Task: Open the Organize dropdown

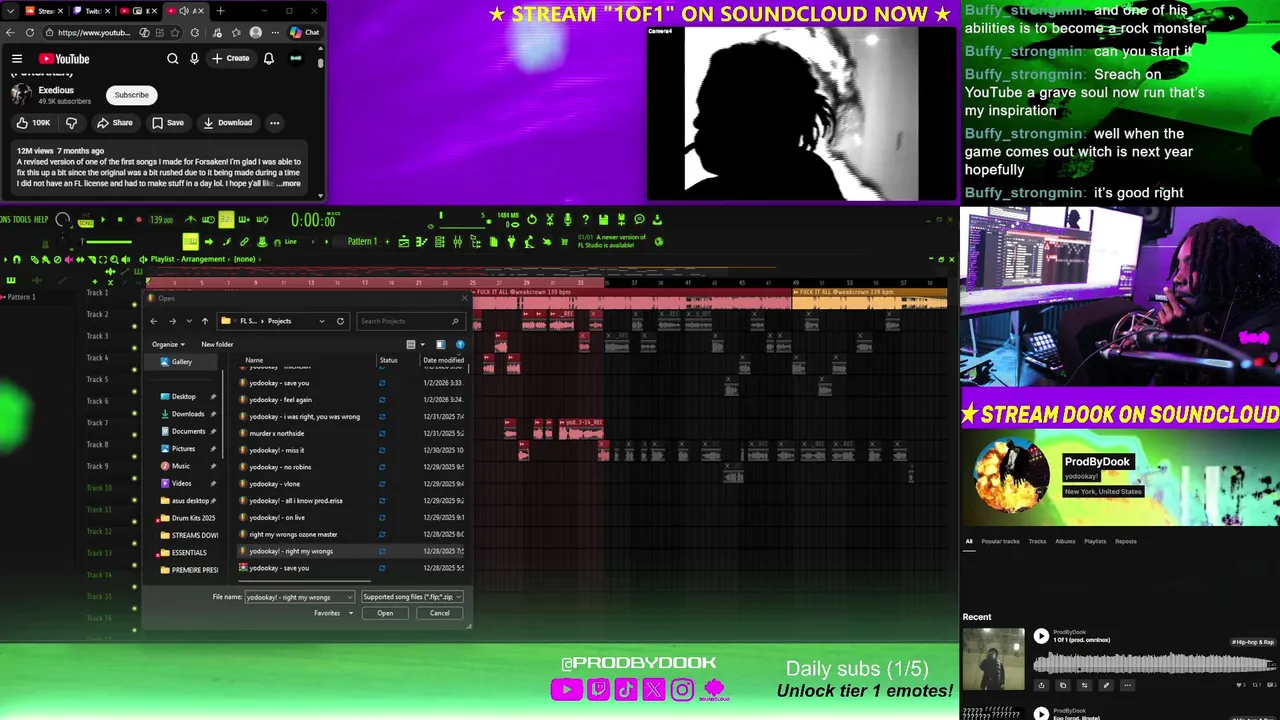Action: pos(168,344)
